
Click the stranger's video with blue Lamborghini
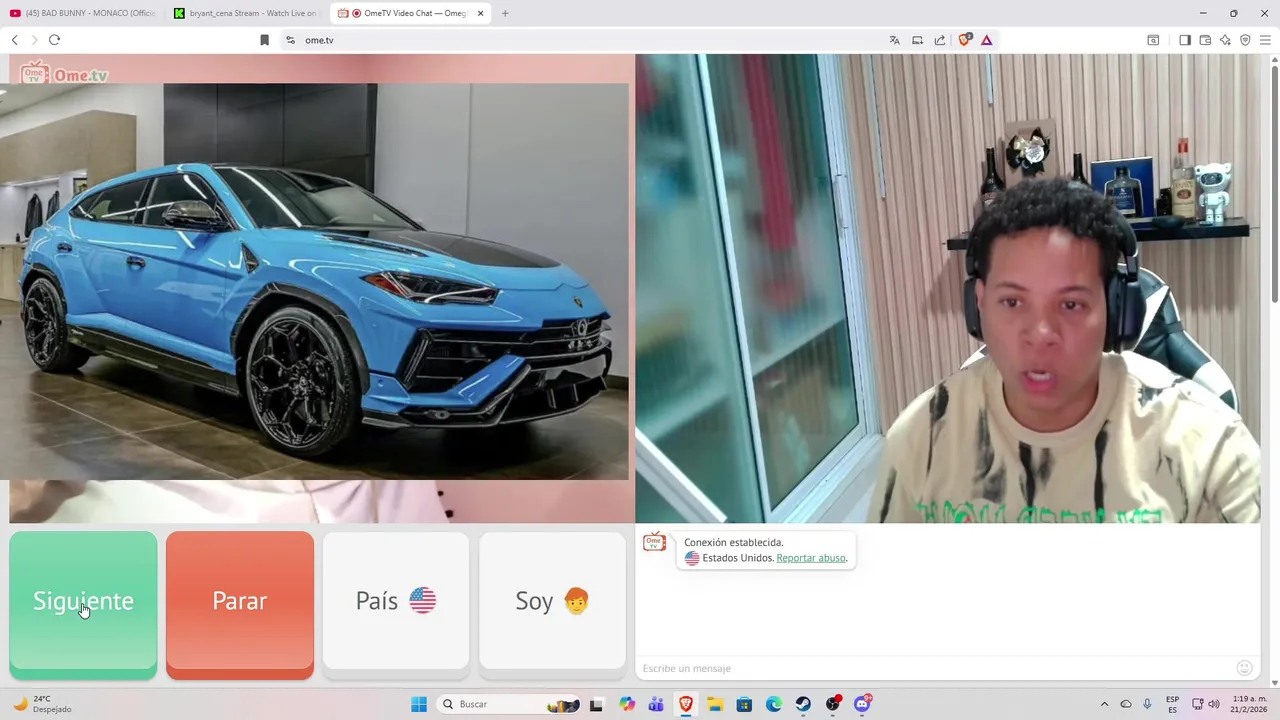click(x=314, y=281)
